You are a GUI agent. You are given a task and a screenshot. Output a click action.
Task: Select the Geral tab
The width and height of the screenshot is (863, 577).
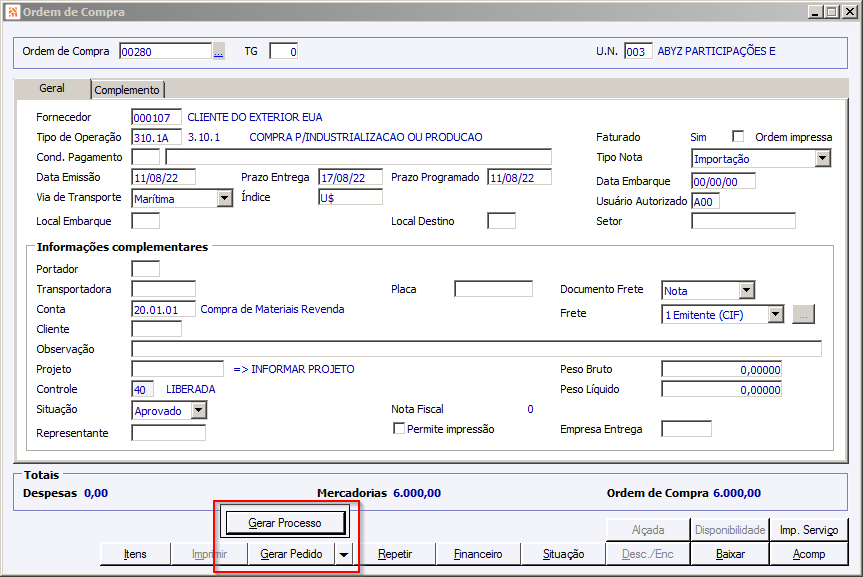(x=52, y=89)
